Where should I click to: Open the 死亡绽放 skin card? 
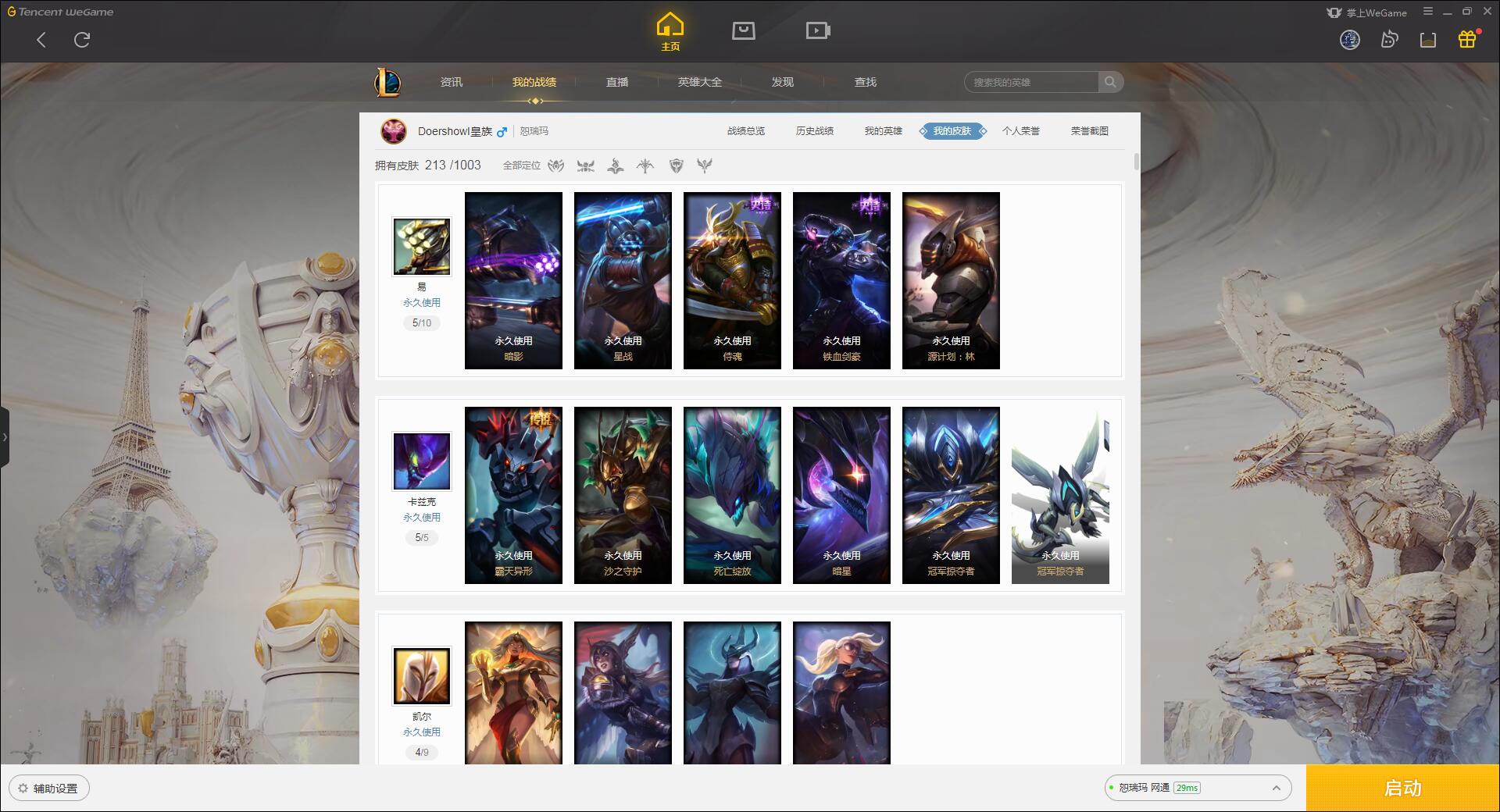[732, 495]
